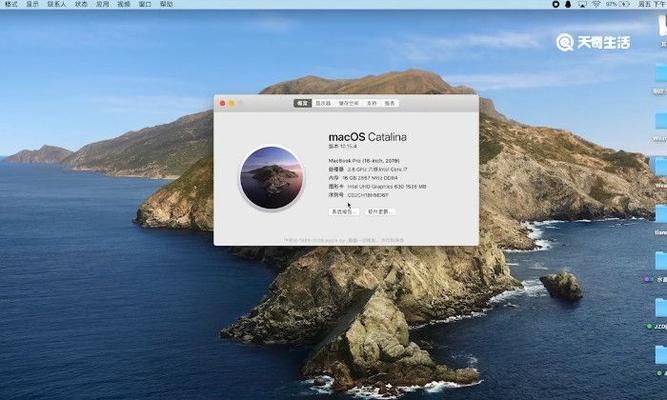667x400 pixels.
Task: Click the version 10.15.4 text
Action: (x=343, y=146)
